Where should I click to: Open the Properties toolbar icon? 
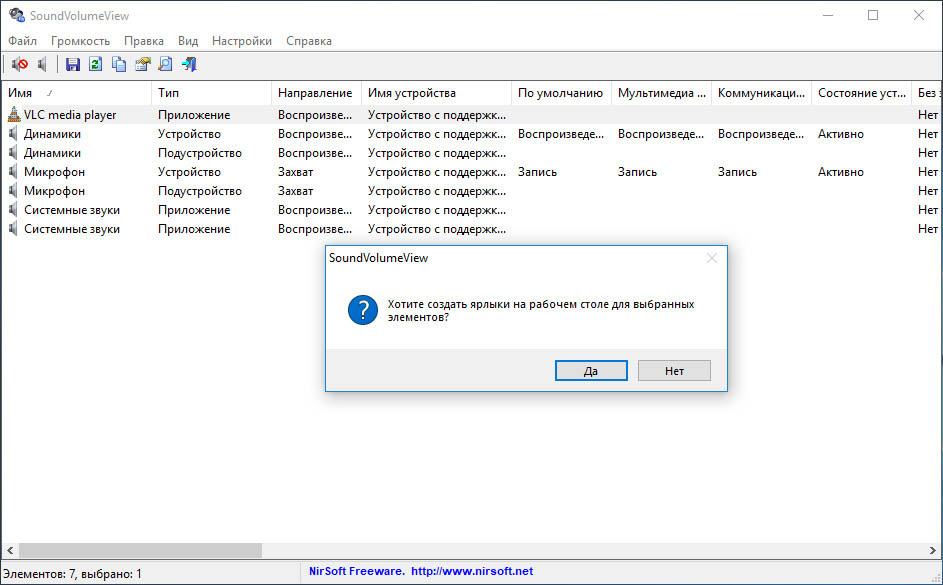[x=142, y=64]
